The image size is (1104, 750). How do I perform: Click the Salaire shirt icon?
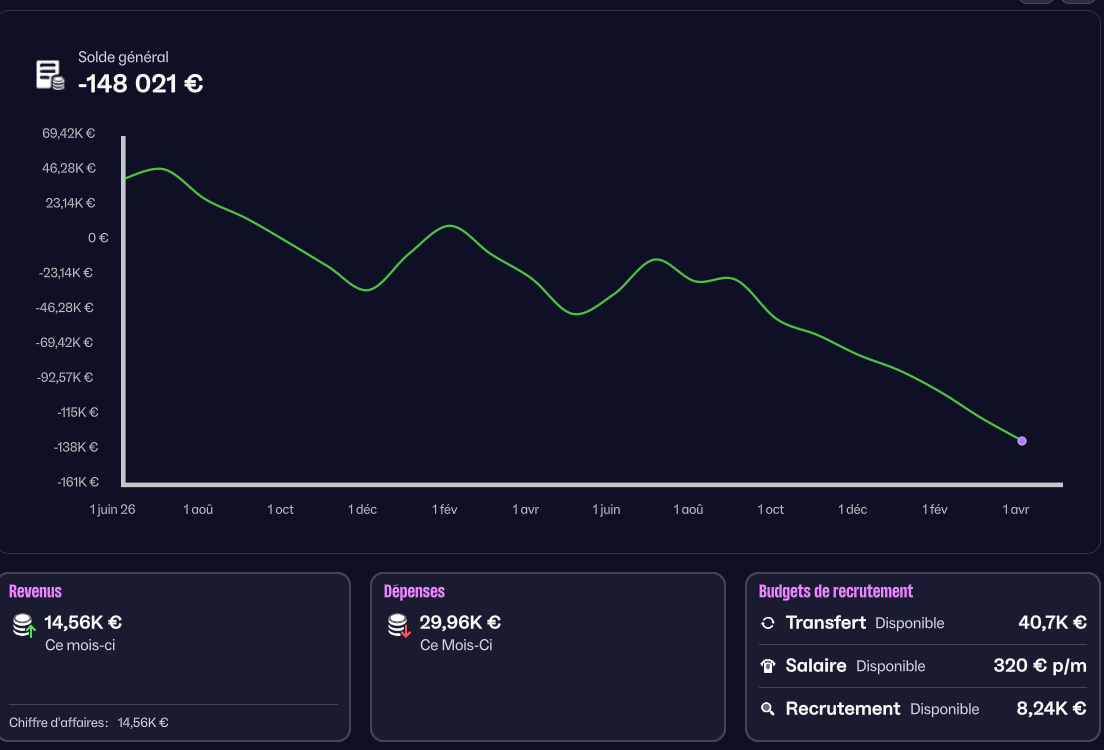[768, 665]
